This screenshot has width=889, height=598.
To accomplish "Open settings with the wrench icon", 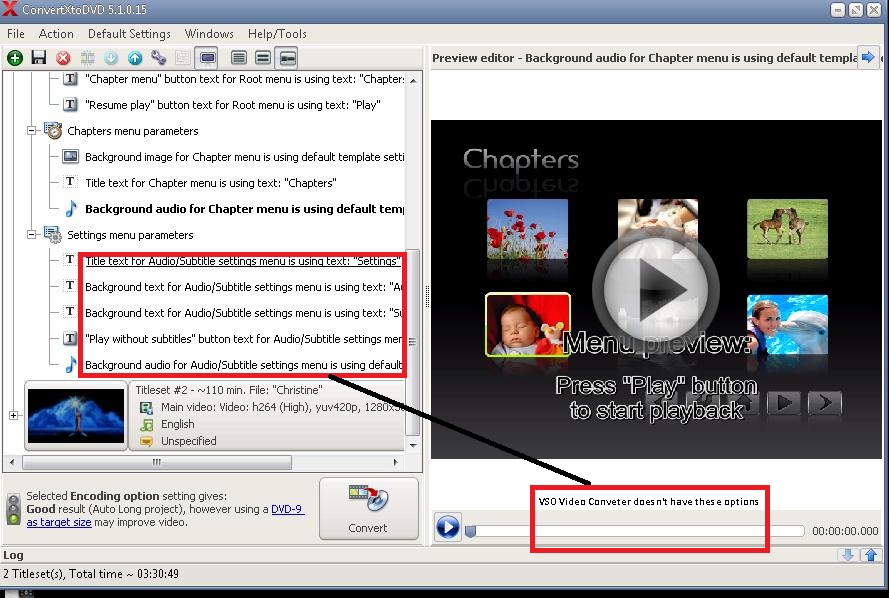I will pos(159,58).
